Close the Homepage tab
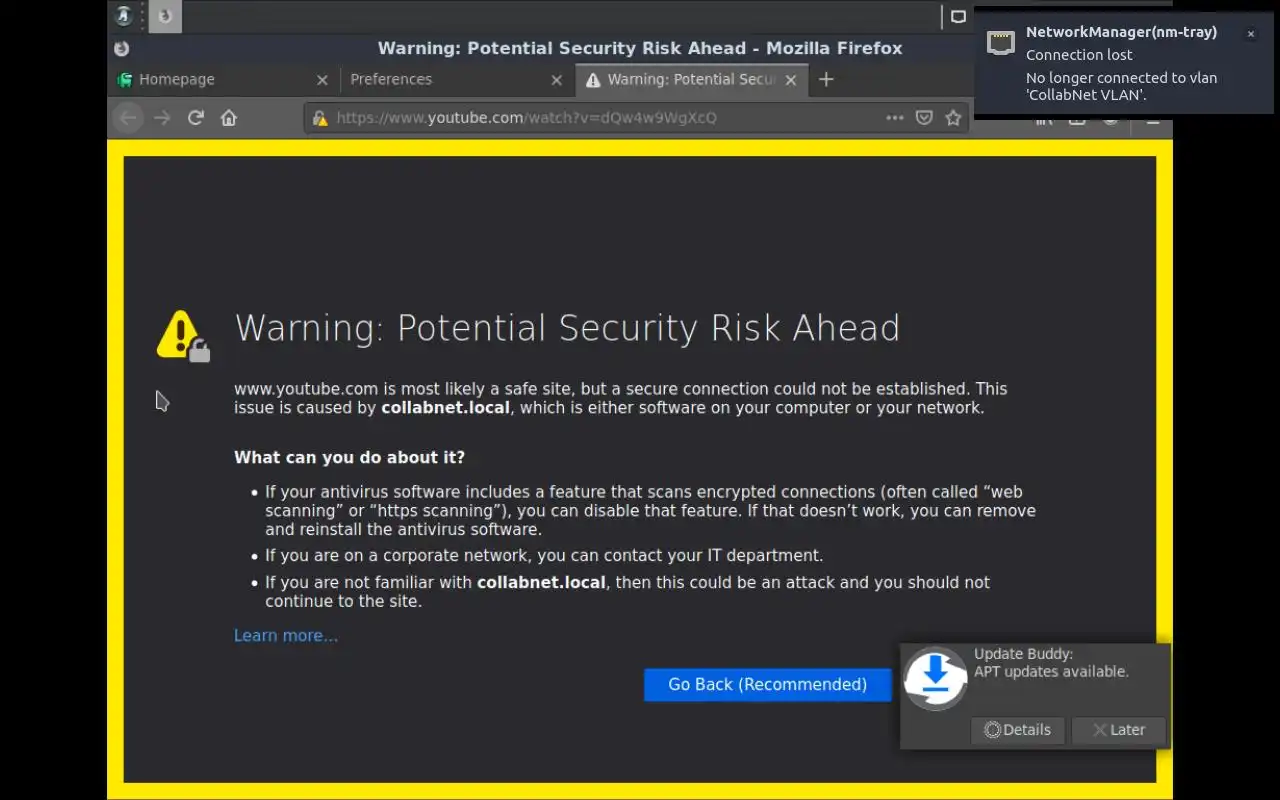The width and height of the screenshot is (1280, 800). click(322, 80)
